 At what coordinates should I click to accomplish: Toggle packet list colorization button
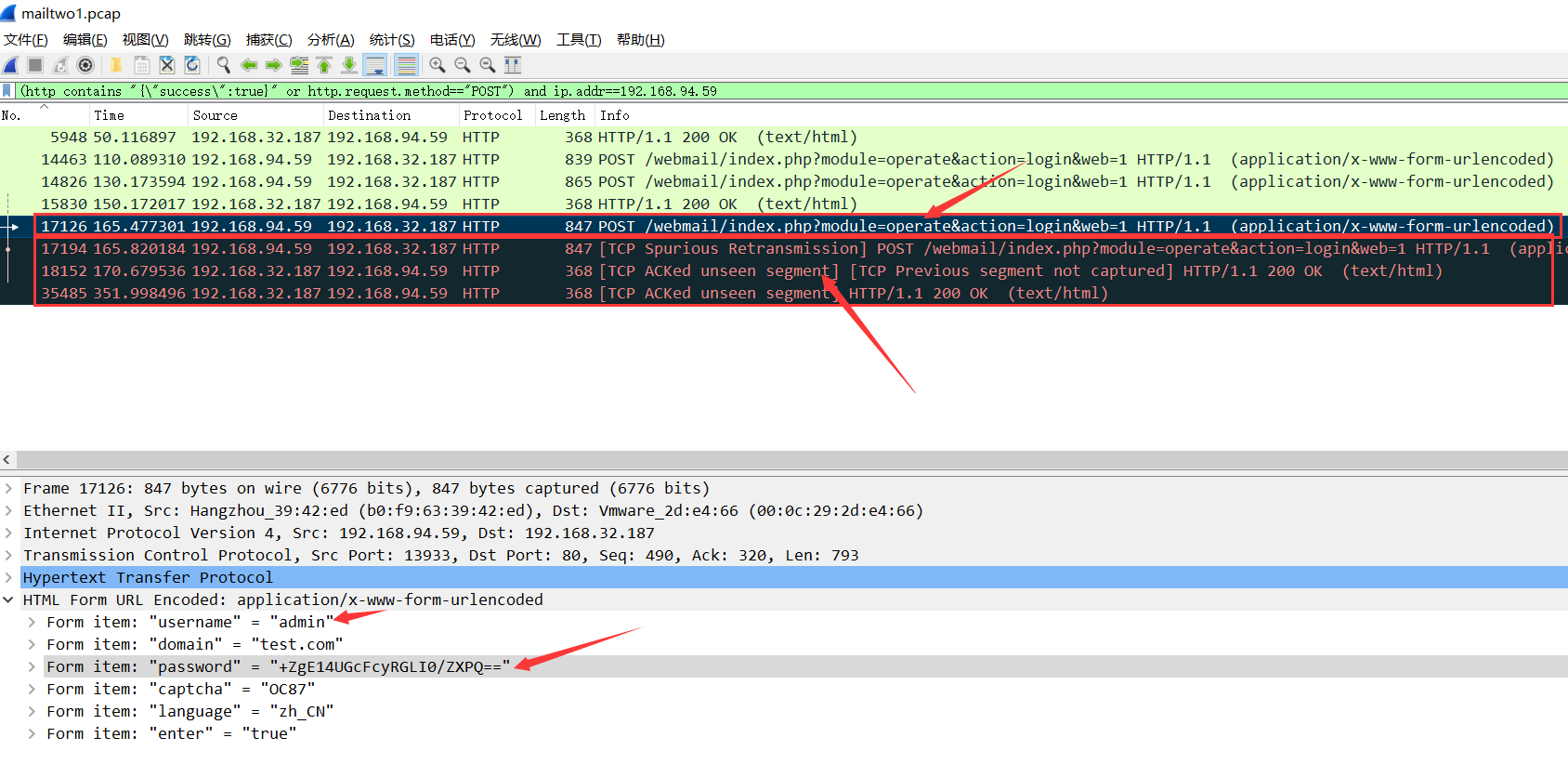pos(406,65)
